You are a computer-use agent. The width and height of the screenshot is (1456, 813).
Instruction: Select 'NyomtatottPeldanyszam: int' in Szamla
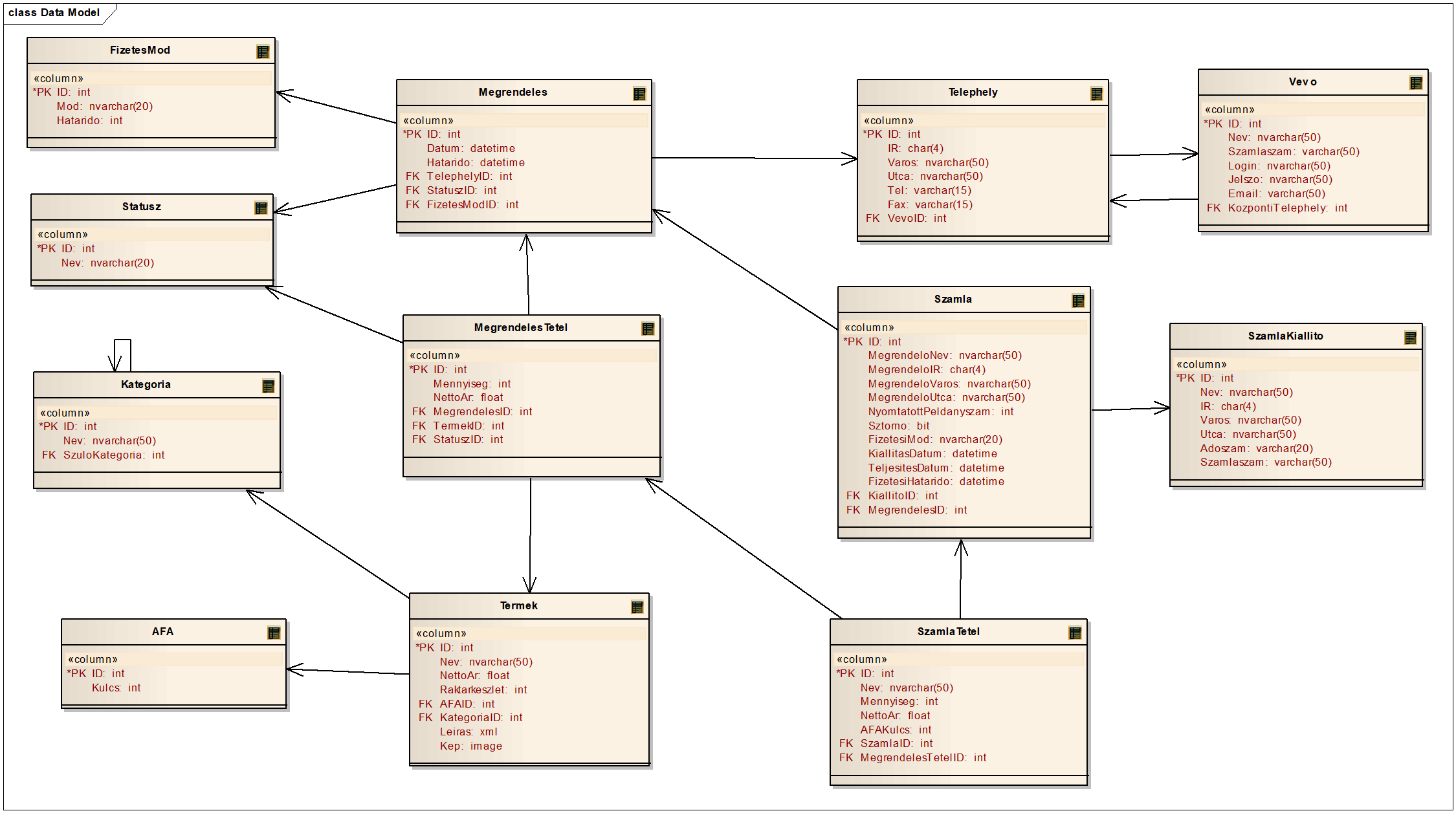[x=941, y=412]
